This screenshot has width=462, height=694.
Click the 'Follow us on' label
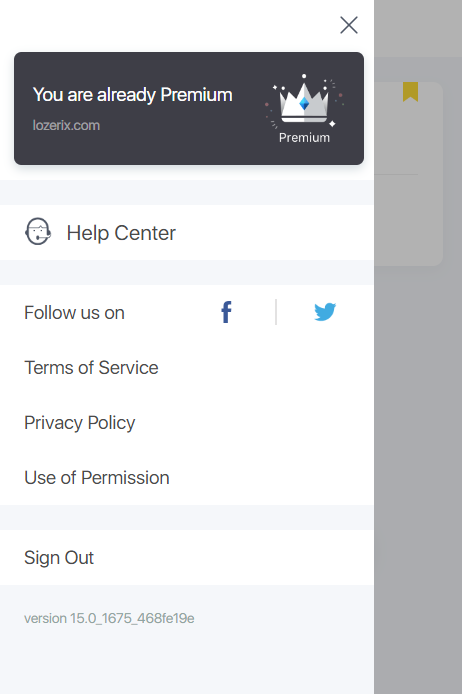[x=74, y=313]
